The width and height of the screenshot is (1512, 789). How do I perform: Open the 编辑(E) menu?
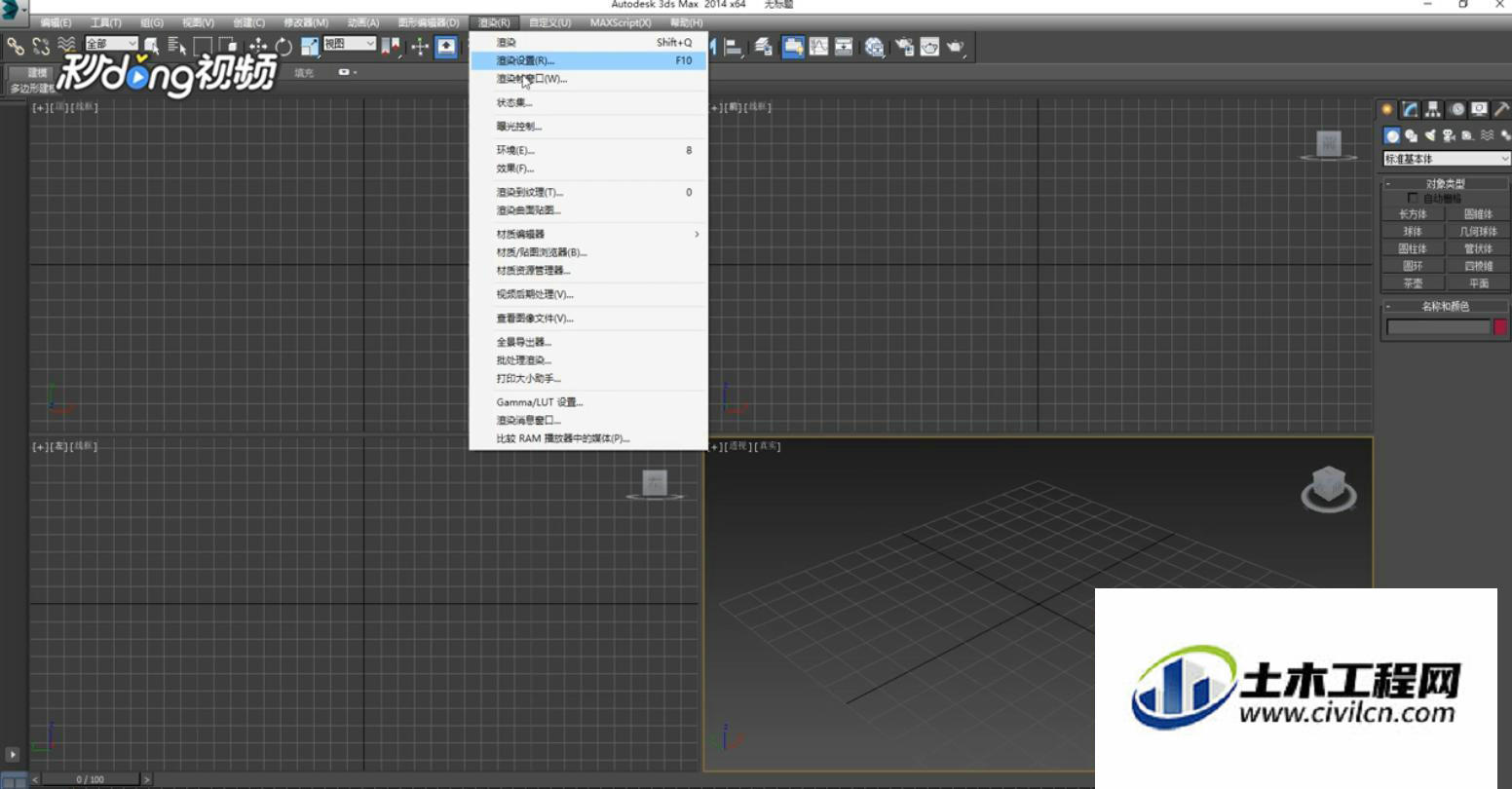click(56, 22)
